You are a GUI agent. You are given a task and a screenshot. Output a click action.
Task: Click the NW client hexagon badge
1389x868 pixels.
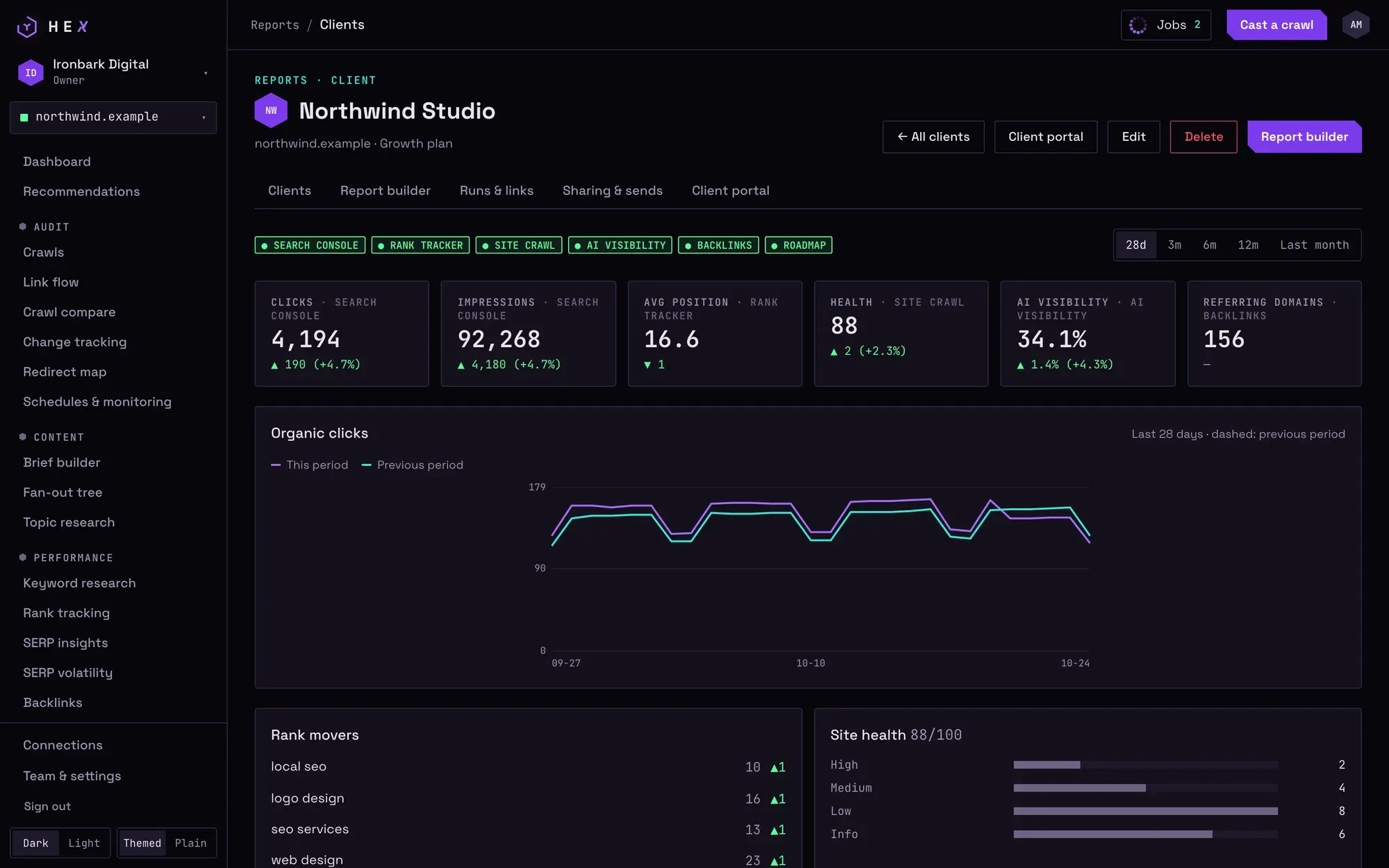pyautogui.click(x=271, y=110)
